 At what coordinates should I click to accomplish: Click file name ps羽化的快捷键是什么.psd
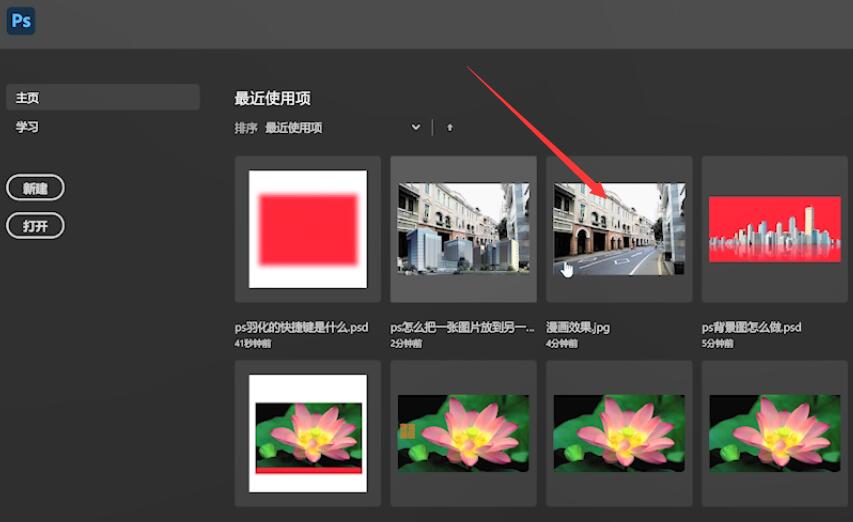tap(301, 327)
